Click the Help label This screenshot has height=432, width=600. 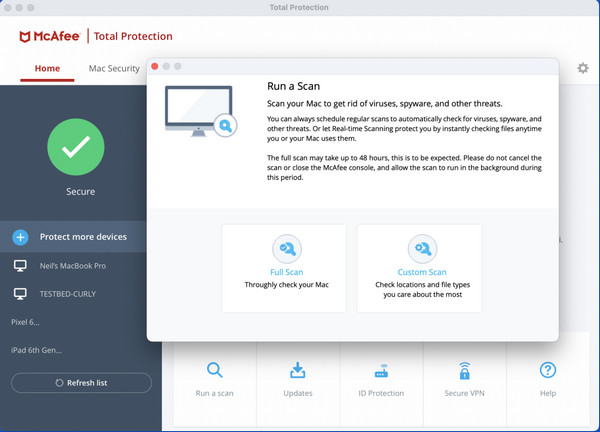point(548,393)
